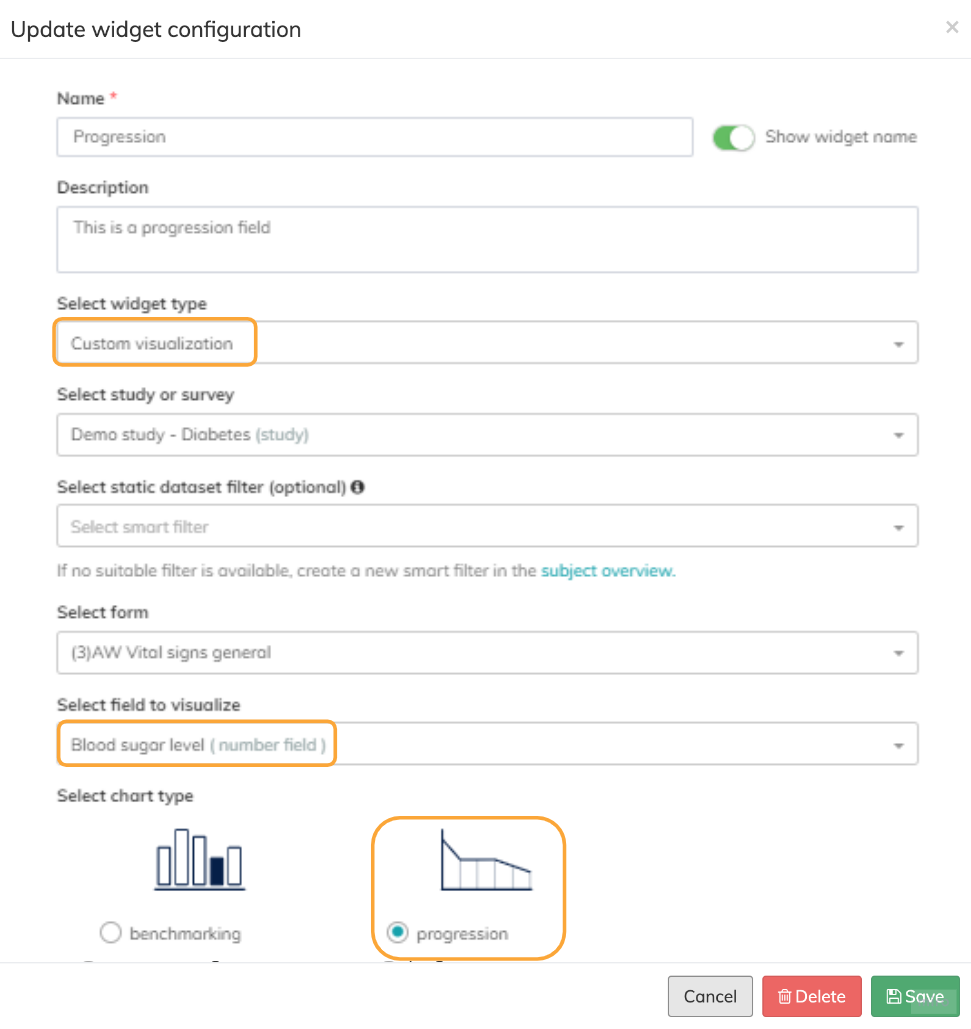Expand the Select form dropdown
This screenshot has height=1029, width=971.
[x=487, y=653]
